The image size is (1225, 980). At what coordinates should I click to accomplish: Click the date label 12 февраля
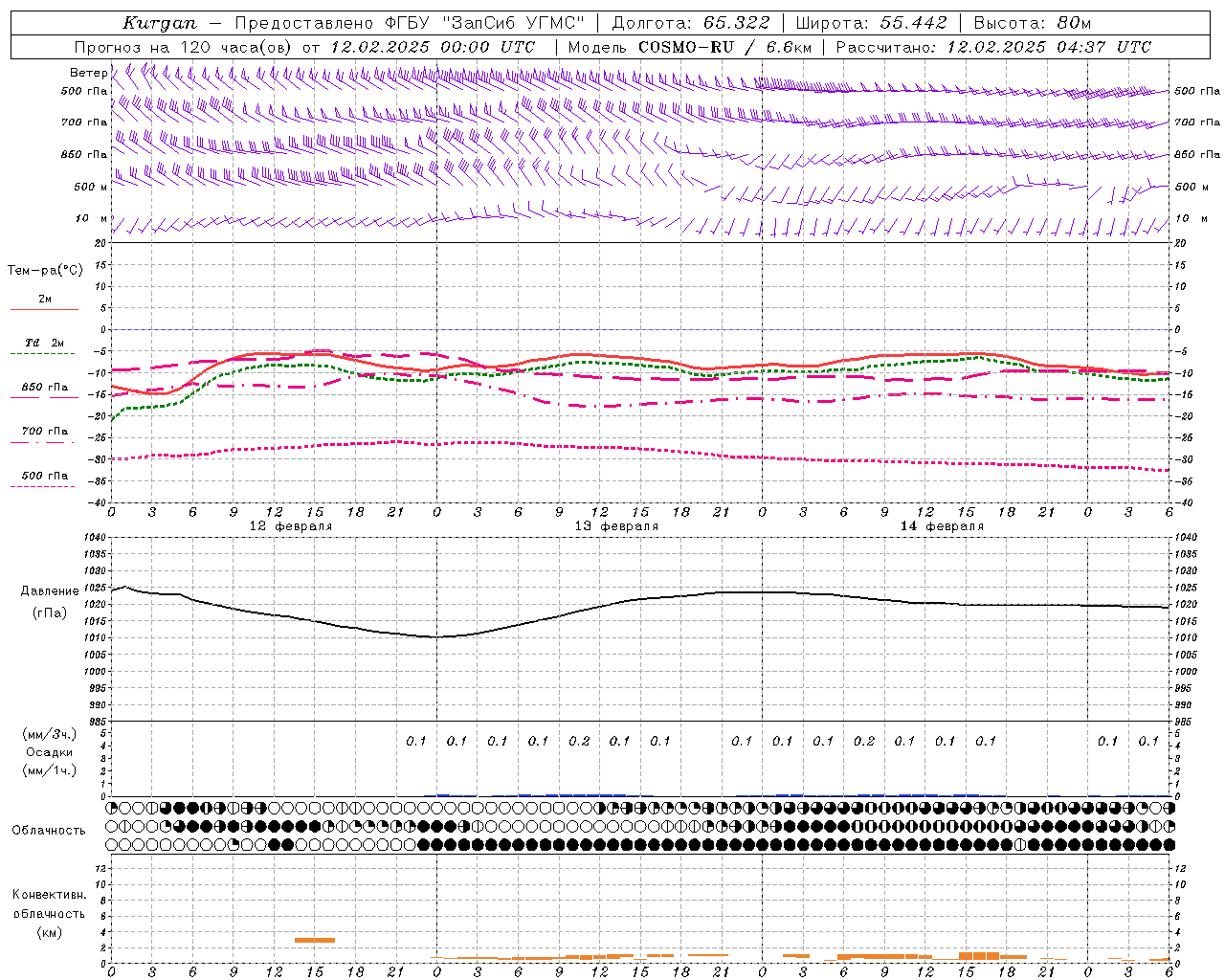[291, 526]
